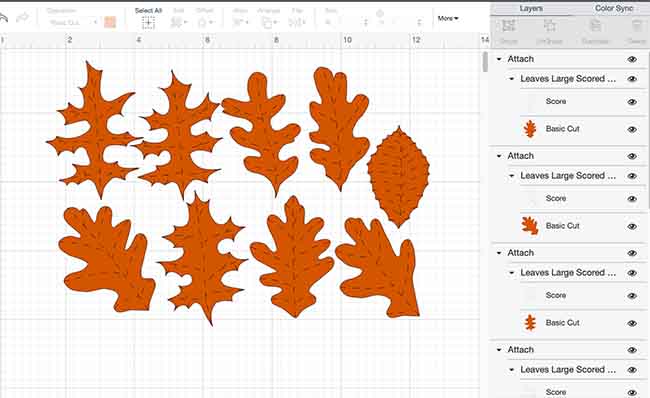Collapse second Leaves Large Scored group

512,176
